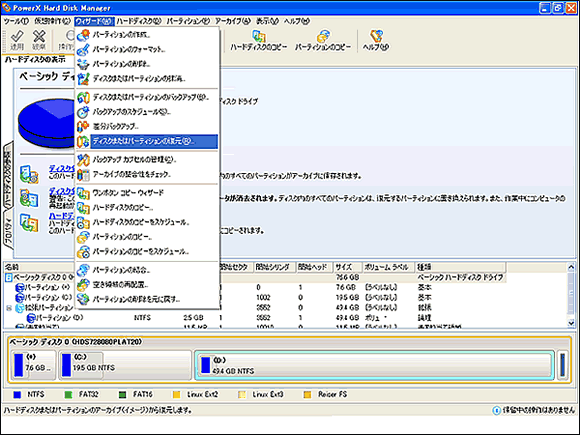Choose 差分バックアップ menu entry
This screenshot has width=580, height=435.
(147, 127)
